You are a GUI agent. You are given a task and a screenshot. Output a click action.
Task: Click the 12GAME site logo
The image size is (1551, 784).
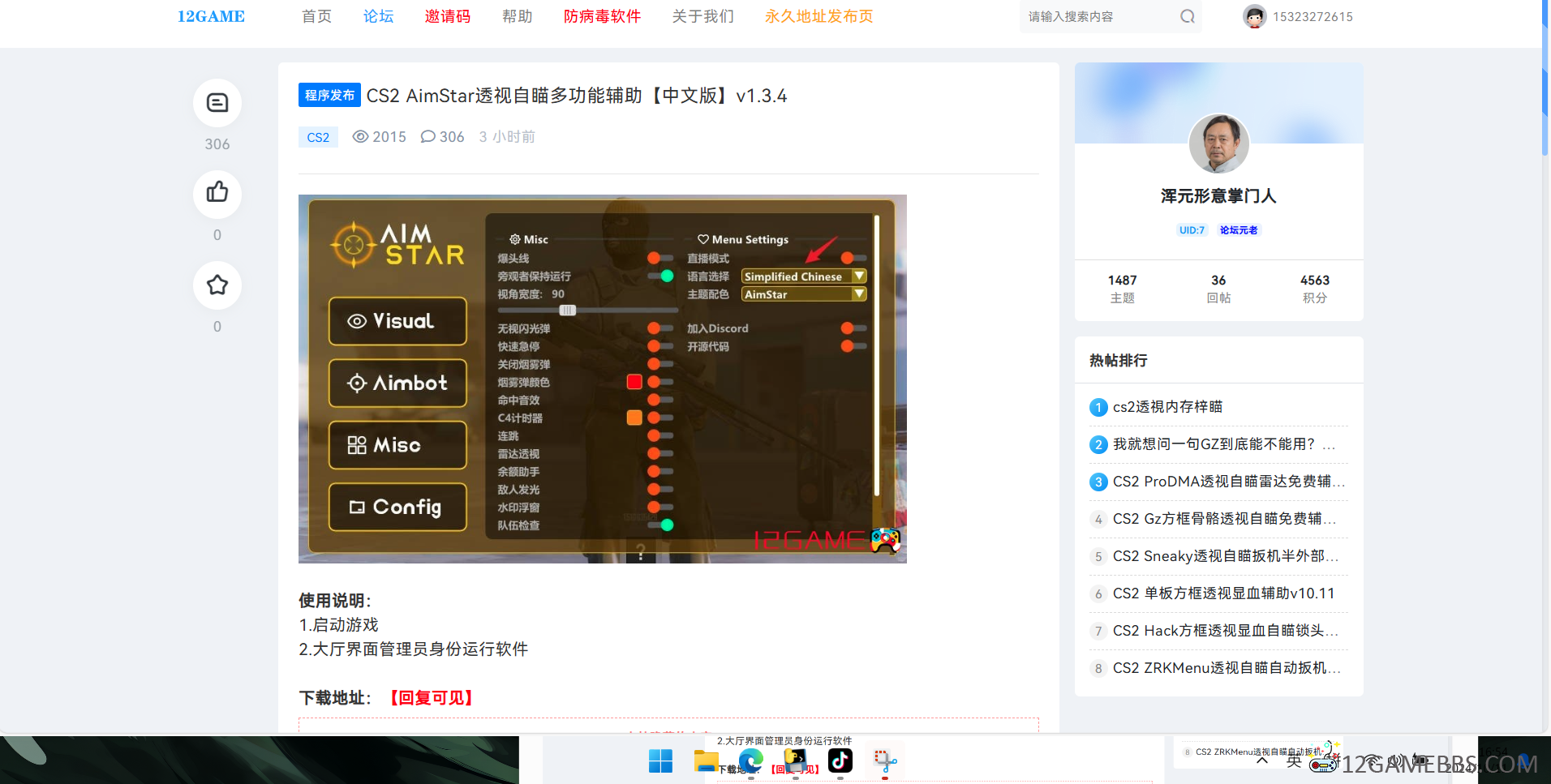point(211,16)
